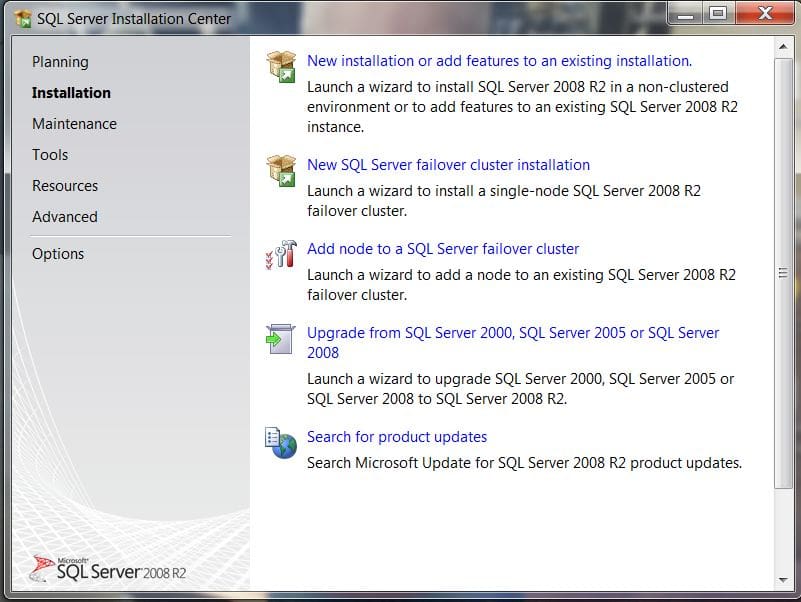
Task: Click Add node to a SQL Server failover cluster
Action: (443, 249)
